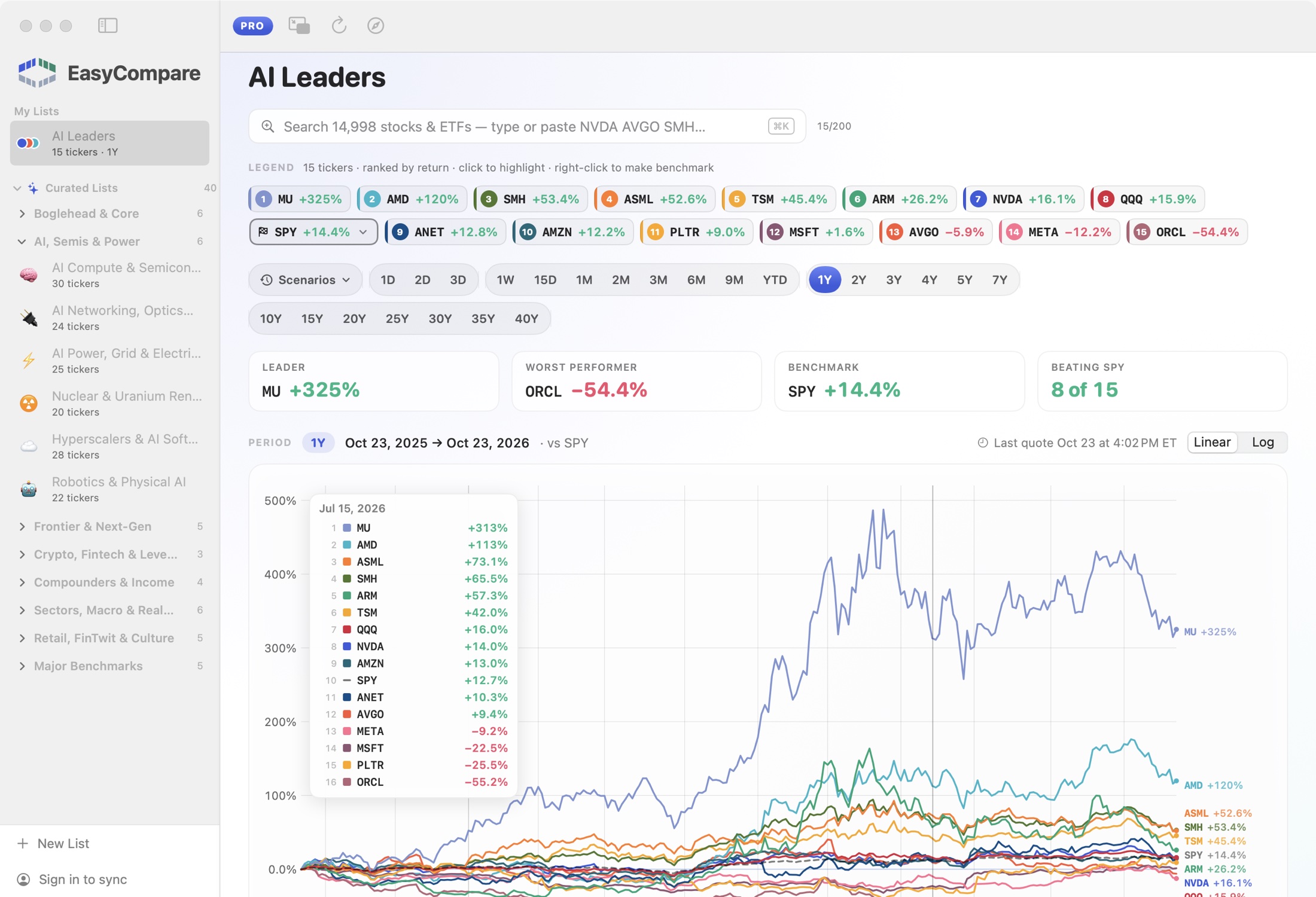Highlight the MU ticker chip
Screen dimensions: 1316x897
[299, 199]
